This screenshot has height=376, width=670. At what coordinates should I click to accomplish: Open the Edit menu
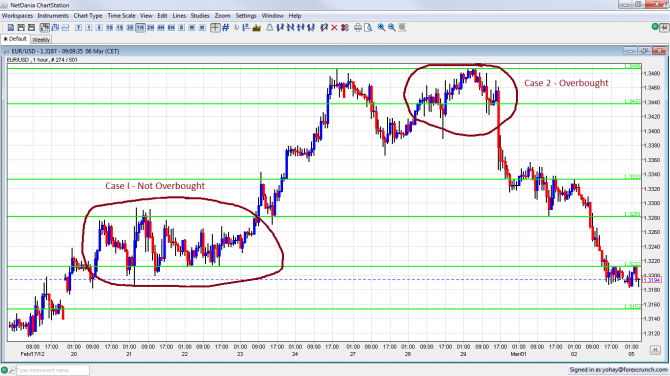point(162,15)
